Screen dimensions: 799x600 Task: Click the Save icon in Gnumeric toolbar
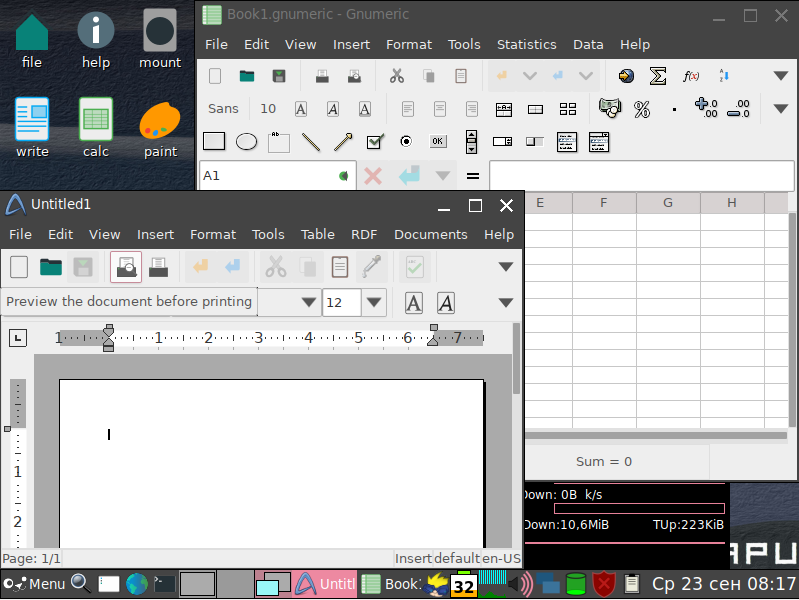pos(279,76)
